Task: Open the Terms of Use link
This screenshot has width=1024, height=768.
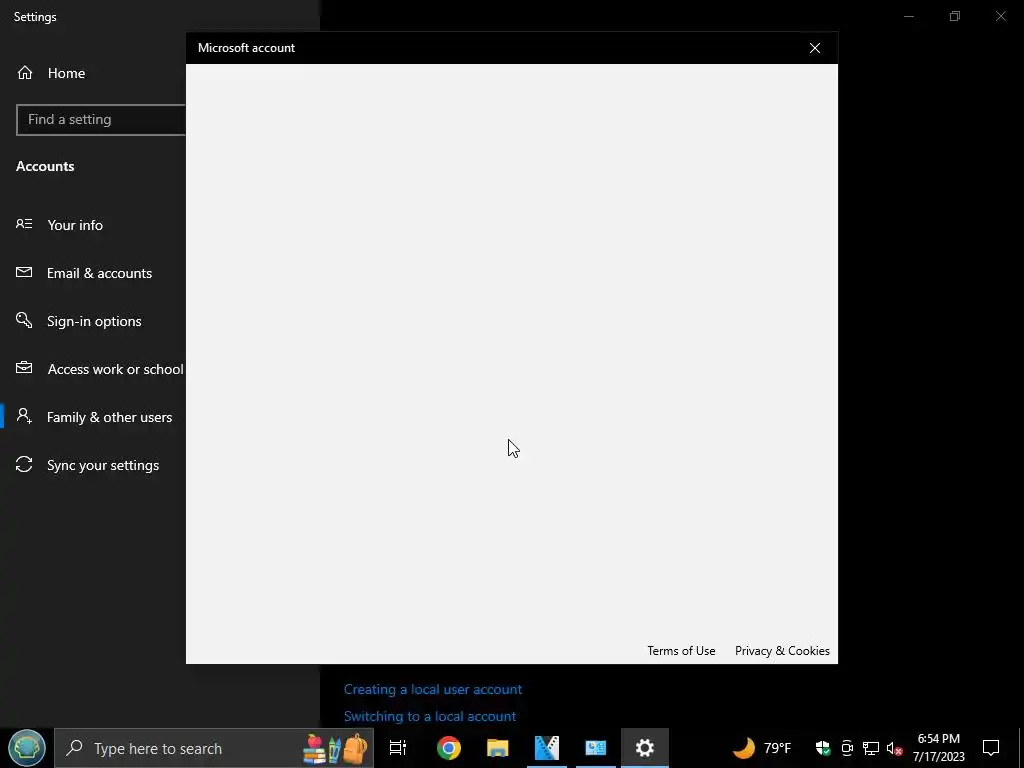Action: [x=681, y=650]
